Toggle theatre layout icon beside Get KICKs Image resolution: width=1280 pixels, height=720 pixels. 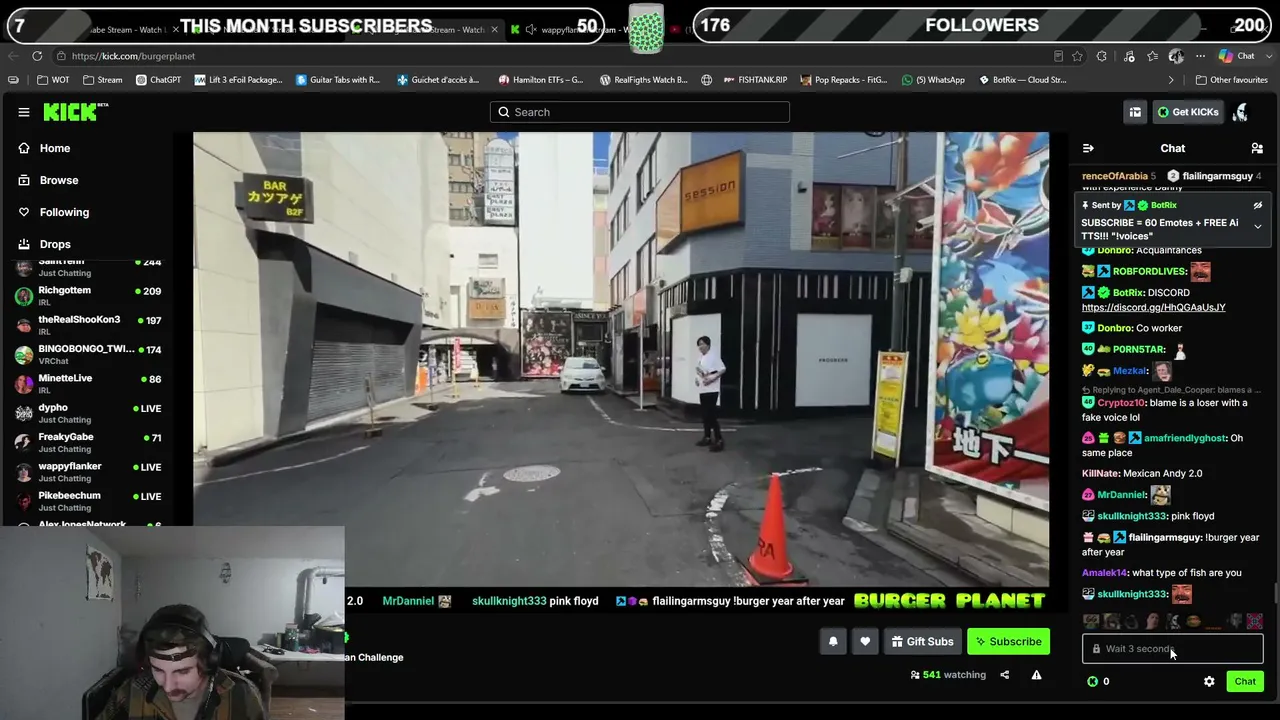coord(1135,112)
